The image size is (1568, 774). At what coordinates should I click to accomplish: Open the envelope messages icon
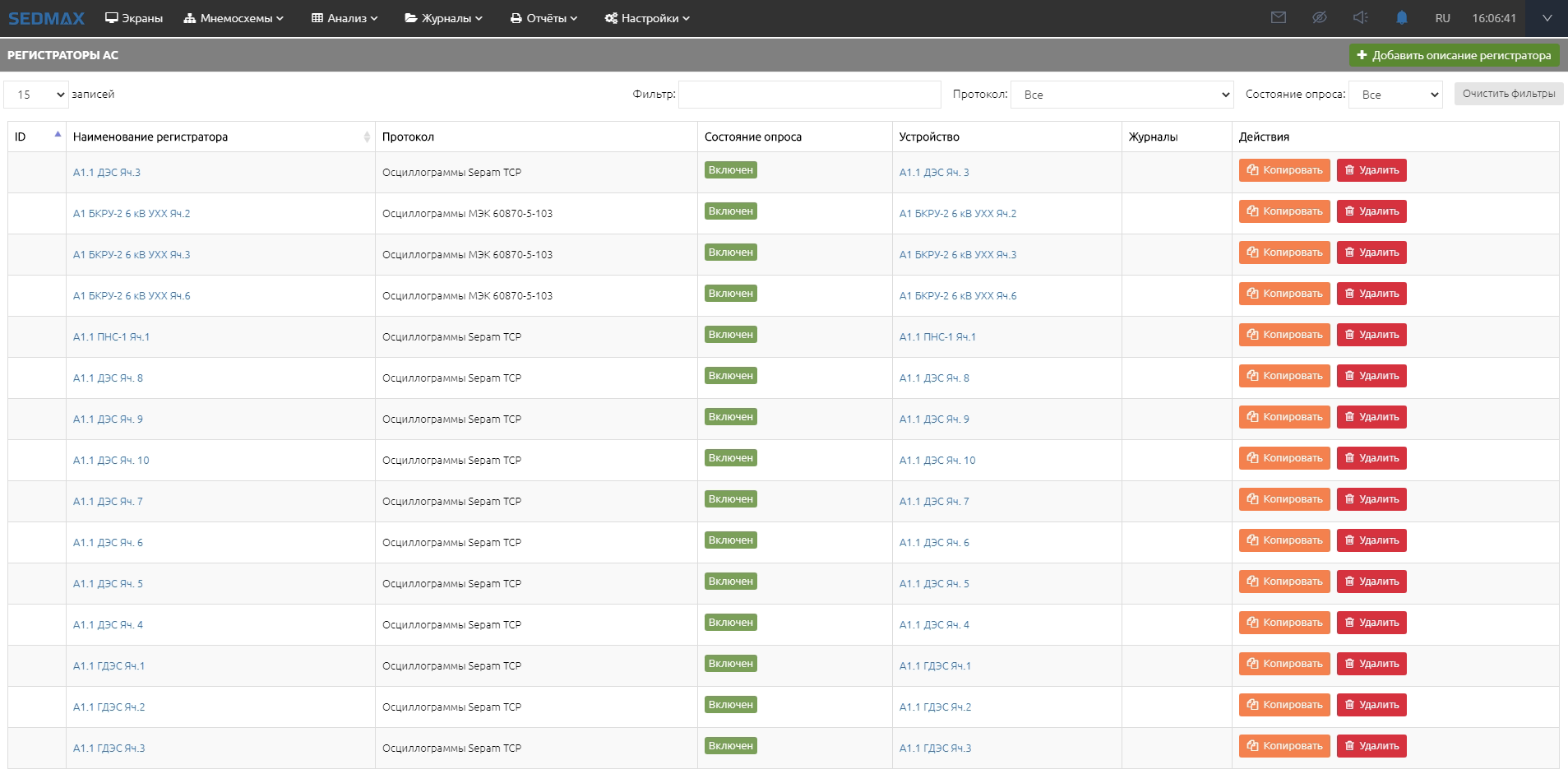click(x=1278, y=17)
